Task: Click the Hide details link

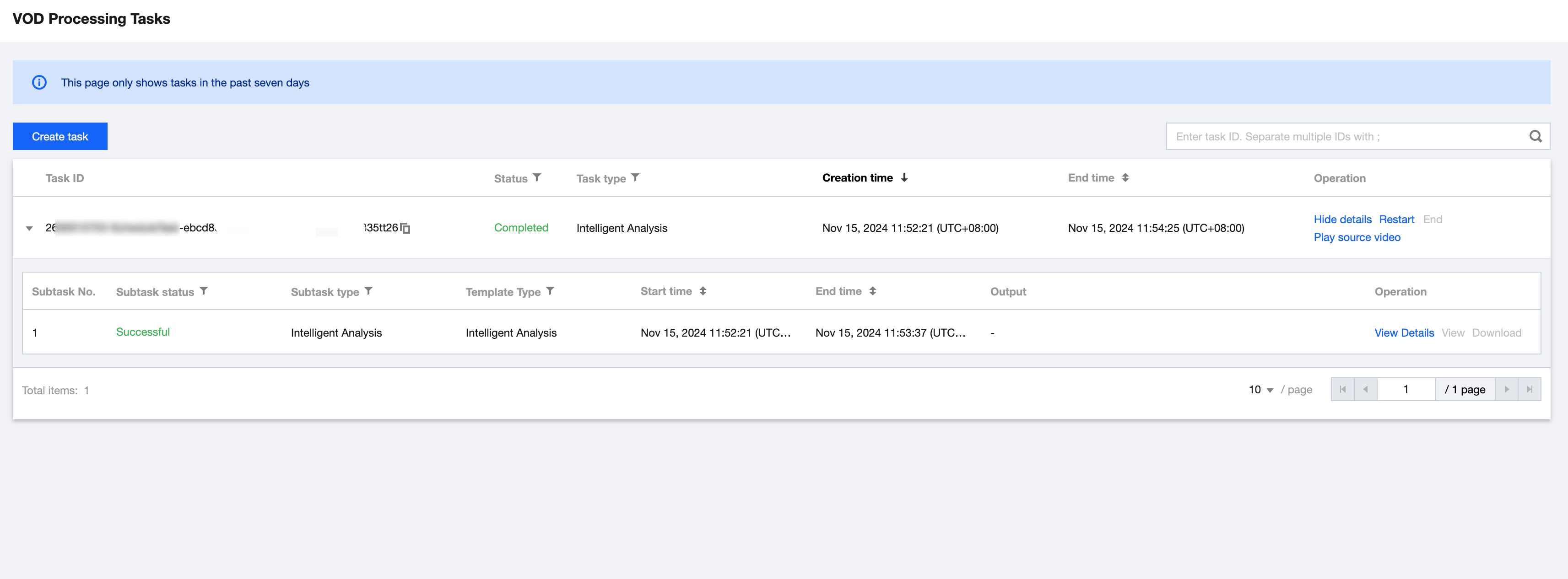Action: pos(1342,219)
